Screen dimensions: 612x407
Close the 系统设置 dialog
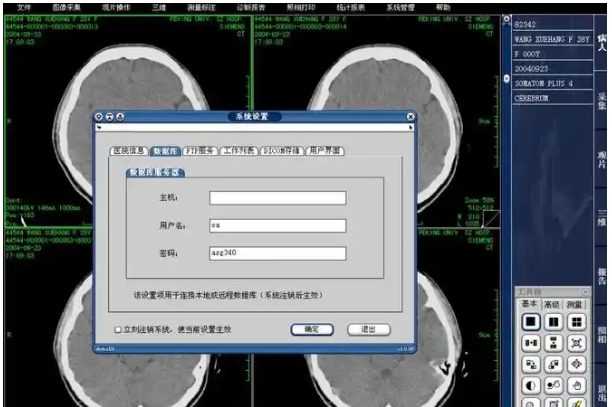pos(410,116)
